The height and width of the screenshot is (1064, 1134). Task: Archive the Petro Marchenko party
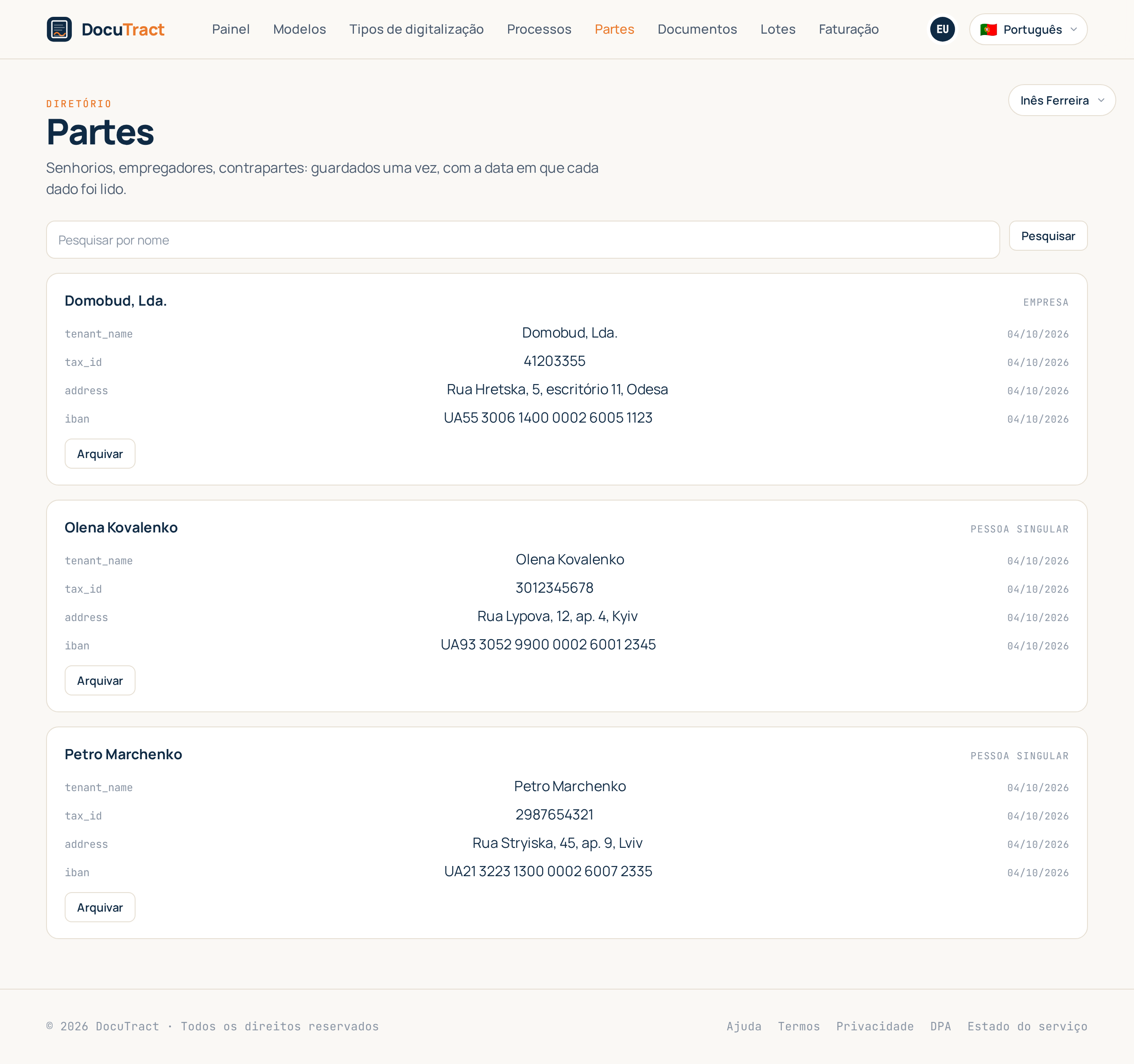click(x=100, y=907)
